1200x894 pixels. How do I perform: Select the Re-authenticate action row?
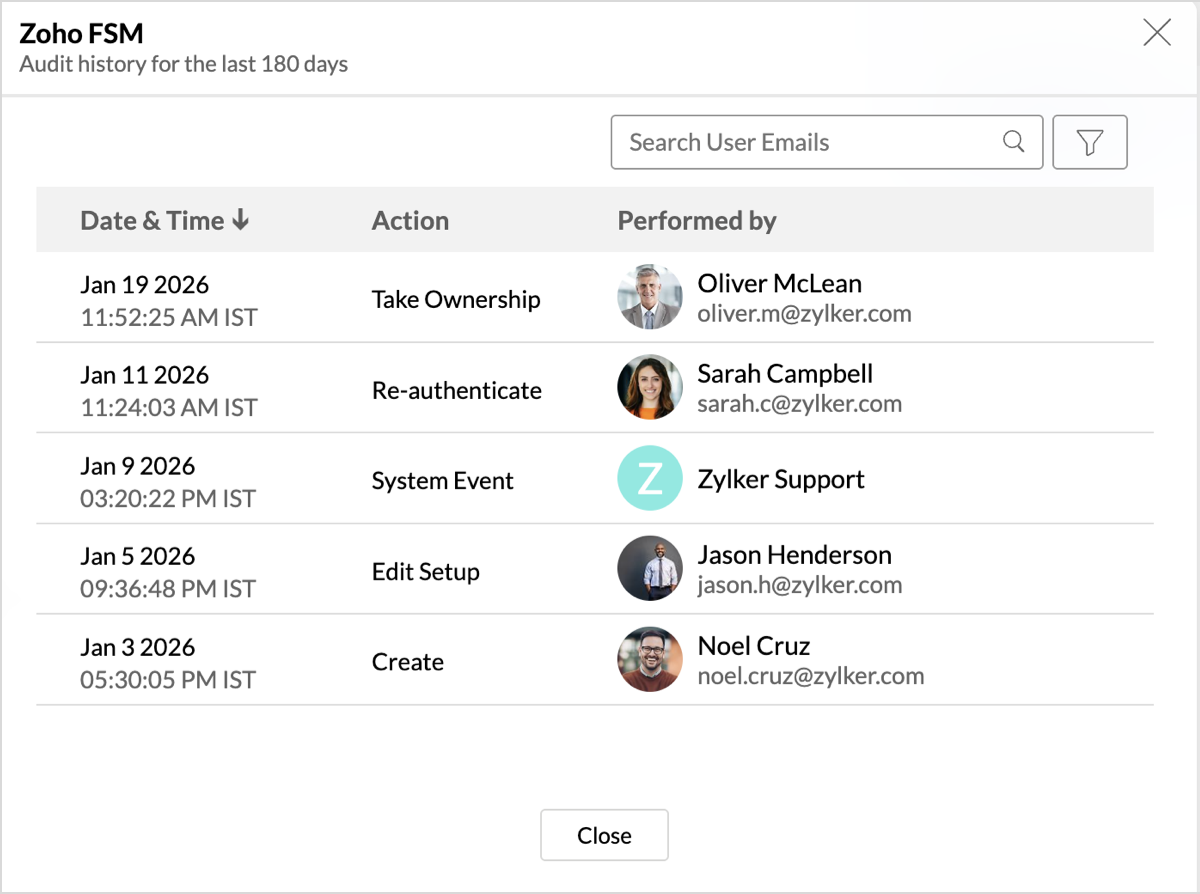(x=457, y=390)
